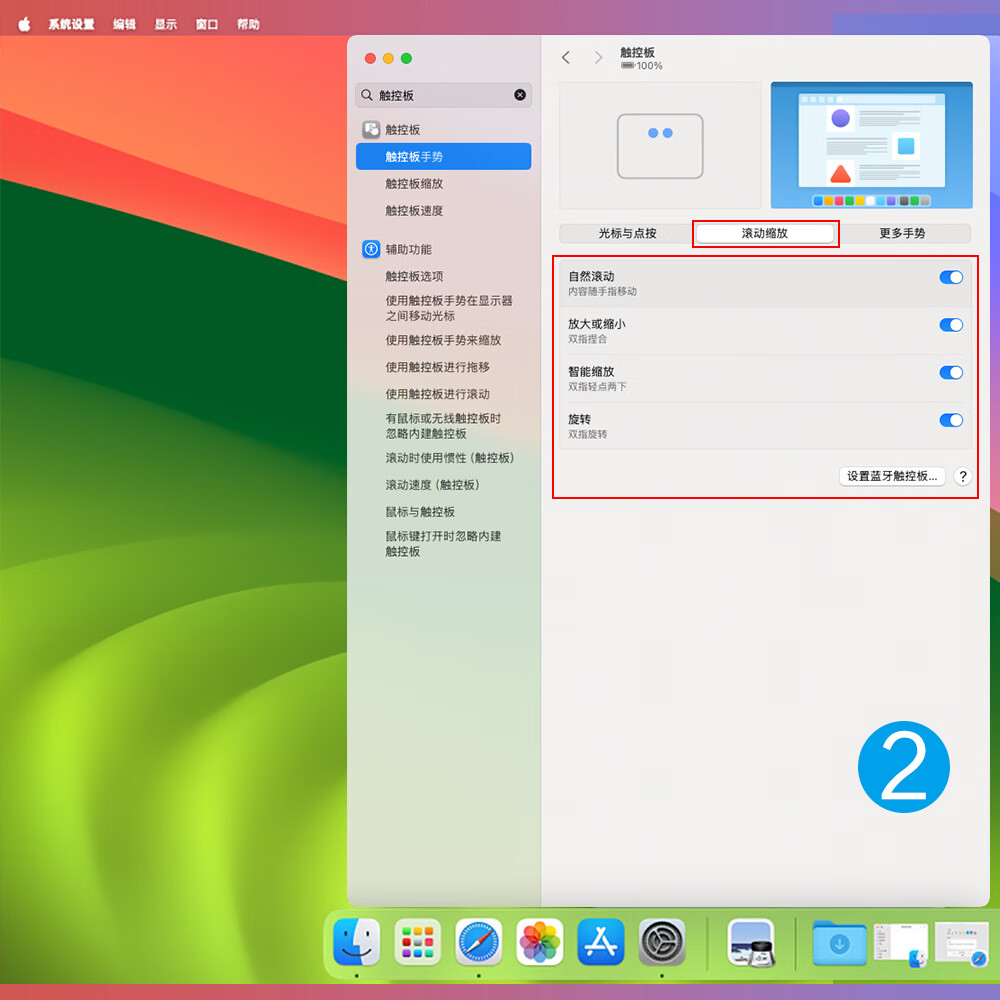1000x1000 pixels.
Task: Click the trackpad gesture preview image
Action: point(660,145)
